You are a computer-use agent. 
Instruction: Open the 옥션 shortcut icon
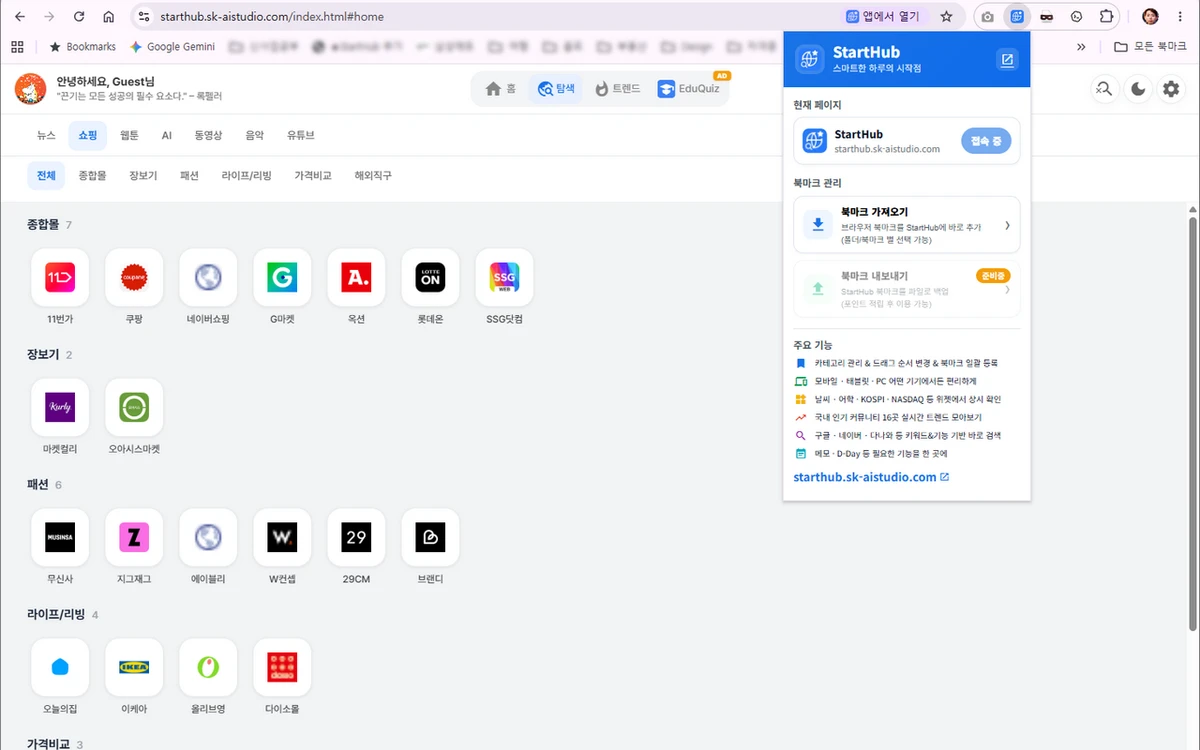tap(356, 277)
